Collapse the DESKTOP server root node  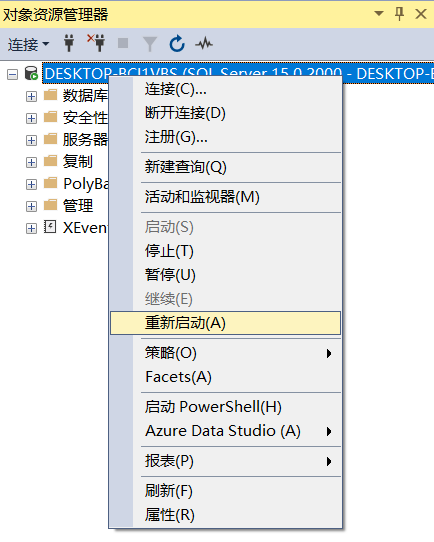click(12, 74)
